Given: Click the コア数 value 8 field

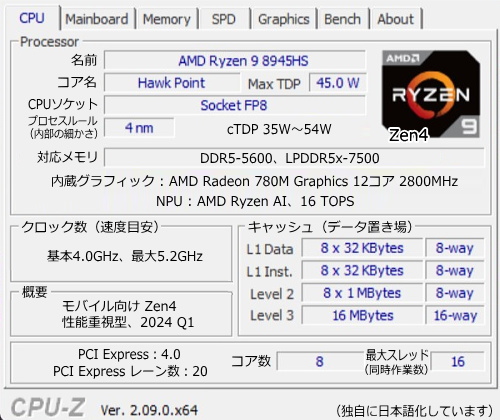Looking at the screenshot, I should click(x=319, y=361).
